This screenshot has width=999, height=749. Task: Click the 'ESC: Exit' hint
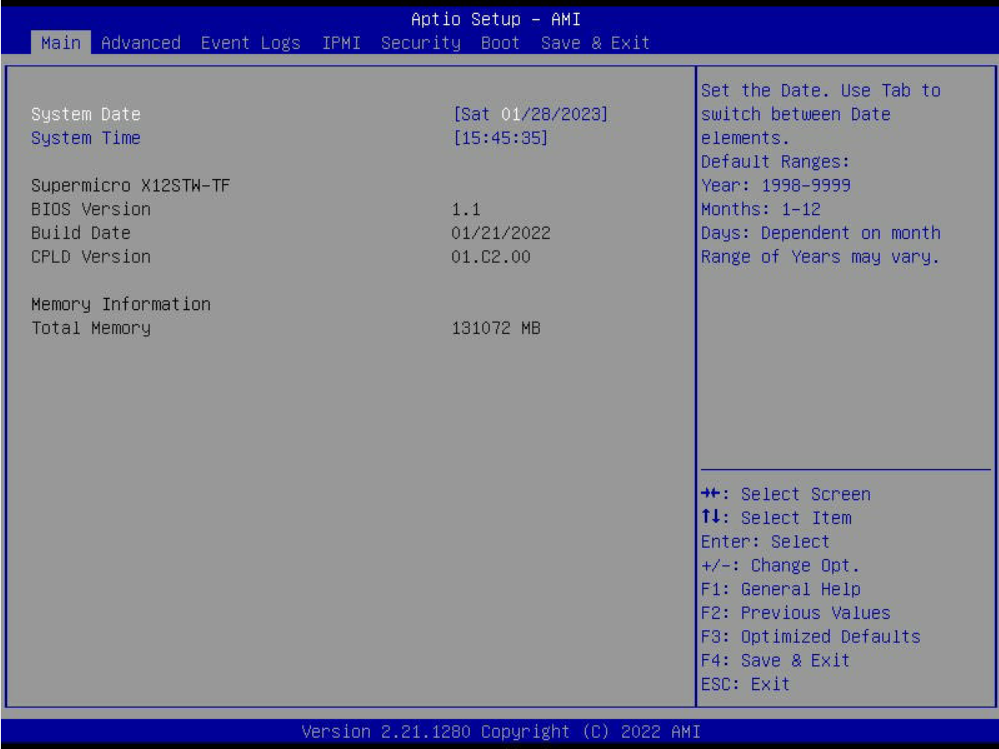click(745, 684)
